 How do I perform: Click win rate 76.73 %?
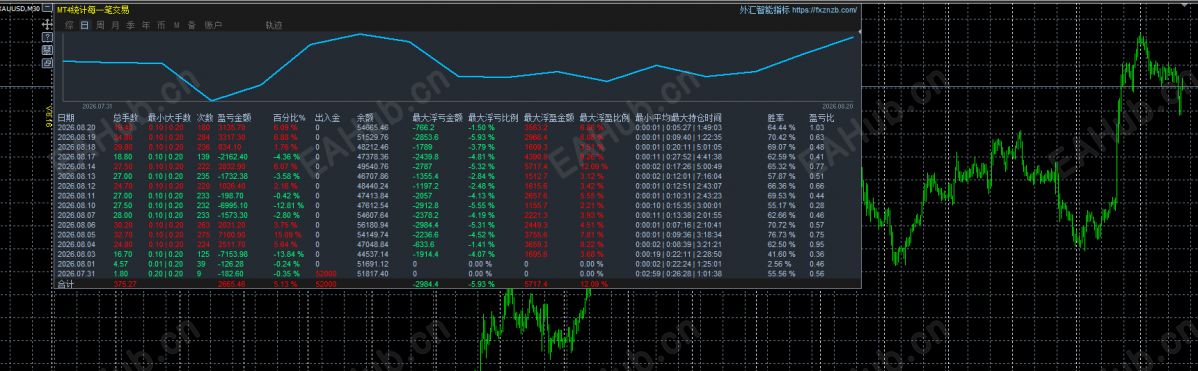[x=782, y=234]
